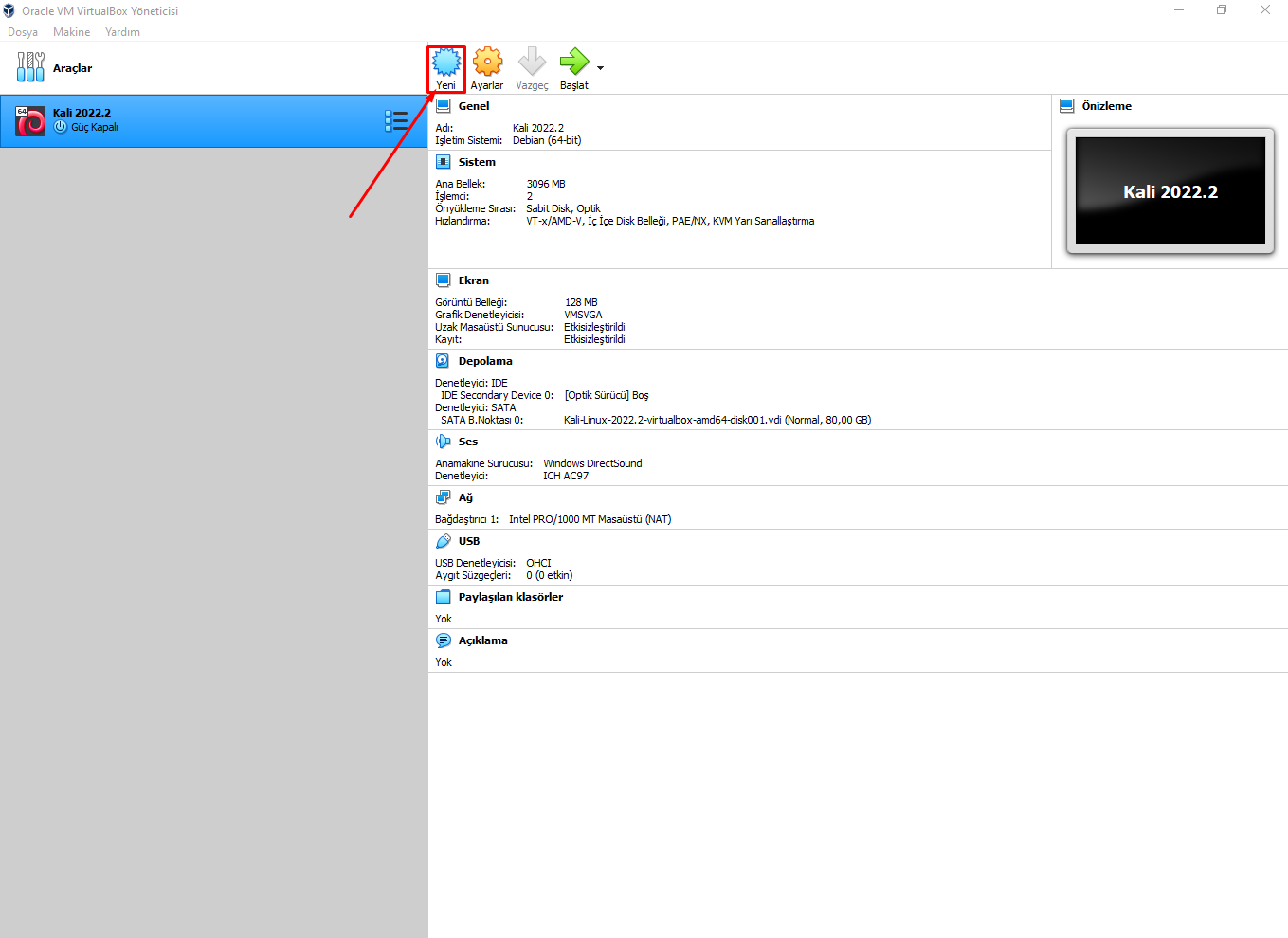
Task: Click 'Debian (64-bit)' operating system value
Action: [x=547, y=140]
